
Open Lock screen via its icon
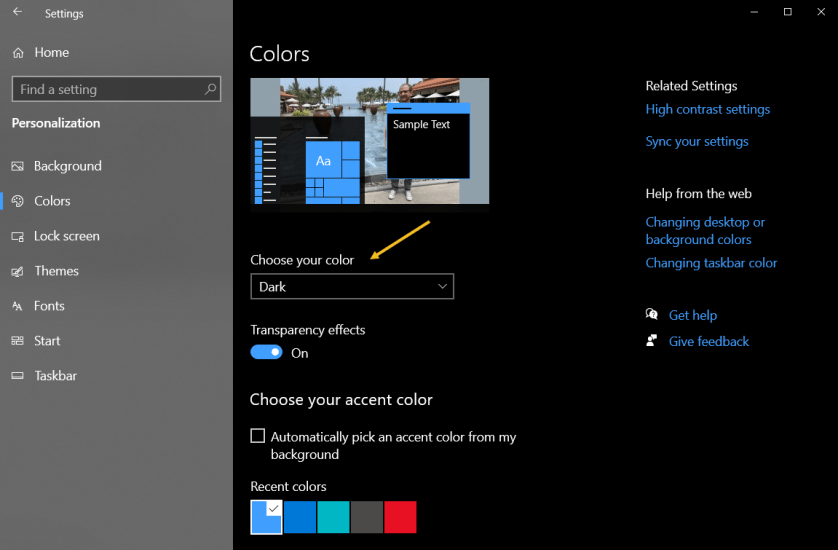[18, 236]
